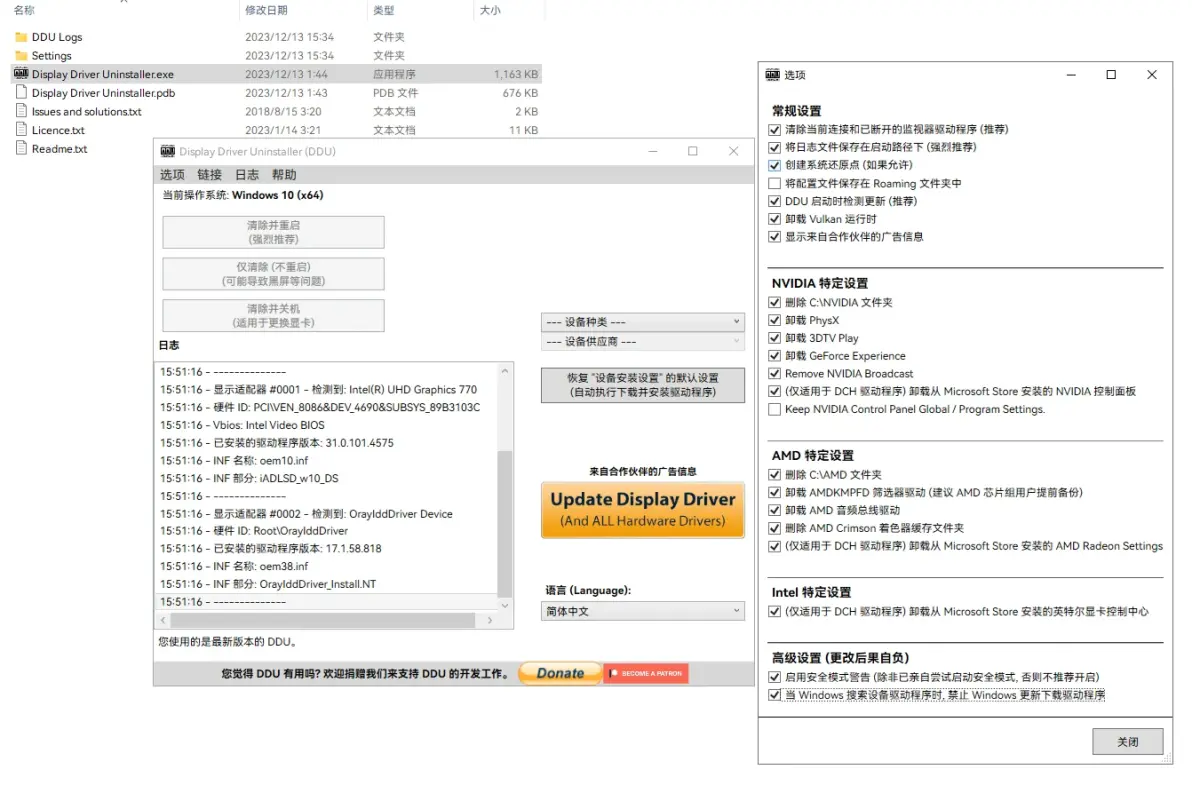Click the Settings folder icon
The height and width of the screenshot is (785, 1192).
tap(21, 56)
